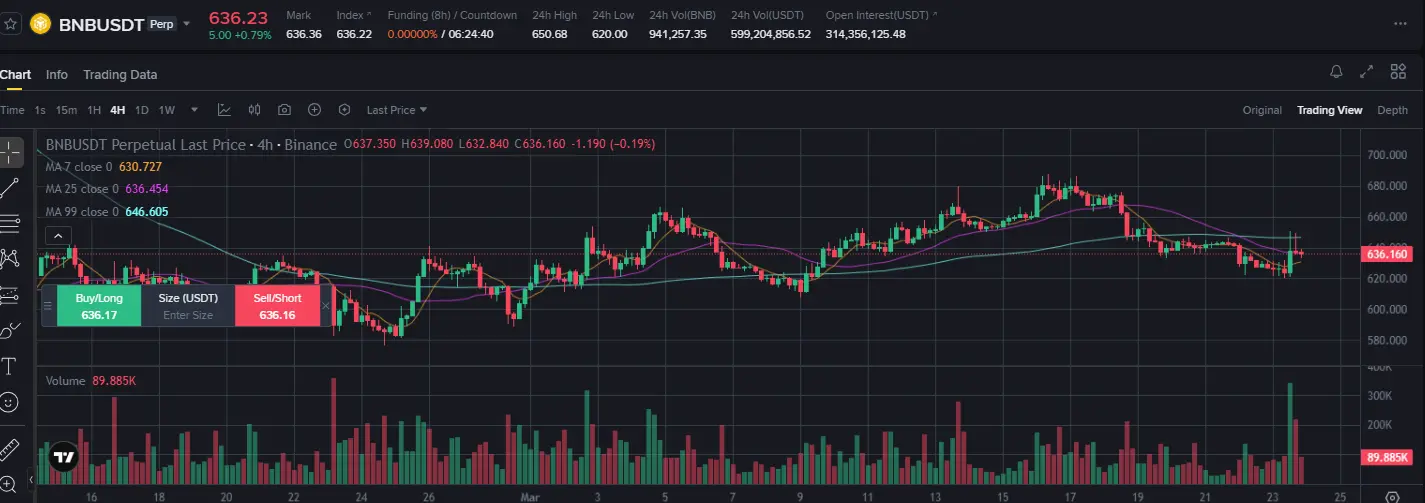Switch to 1W interval

167,110
